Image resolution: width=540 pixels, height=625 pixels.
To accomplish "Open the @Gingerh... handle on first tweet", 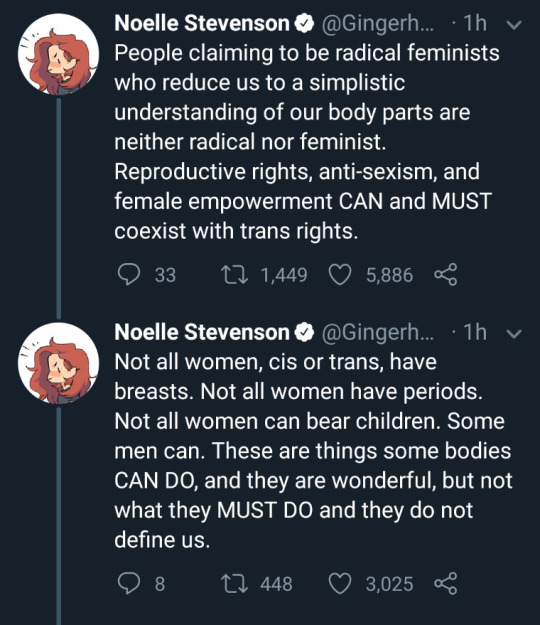I will pos(377,24).
